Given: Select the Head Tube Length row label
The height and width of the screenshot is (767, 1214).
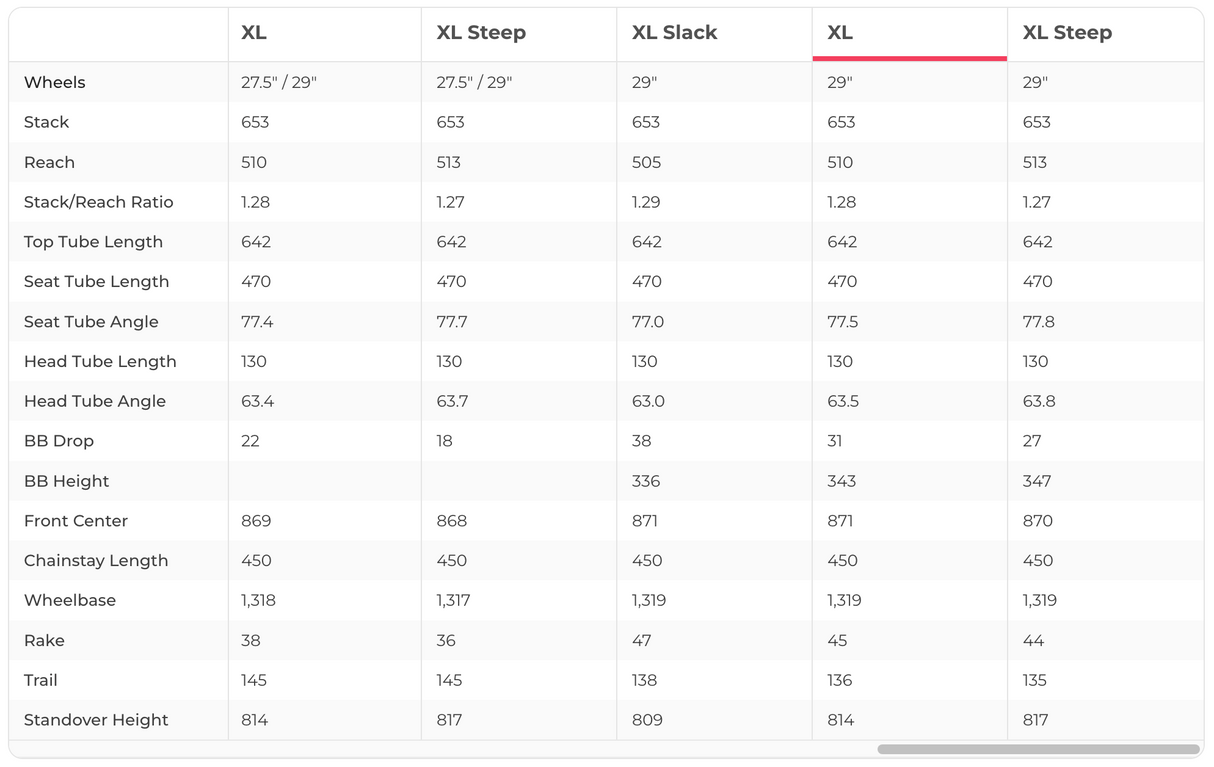Looking at the screenshot, I should tap(100, 362).
